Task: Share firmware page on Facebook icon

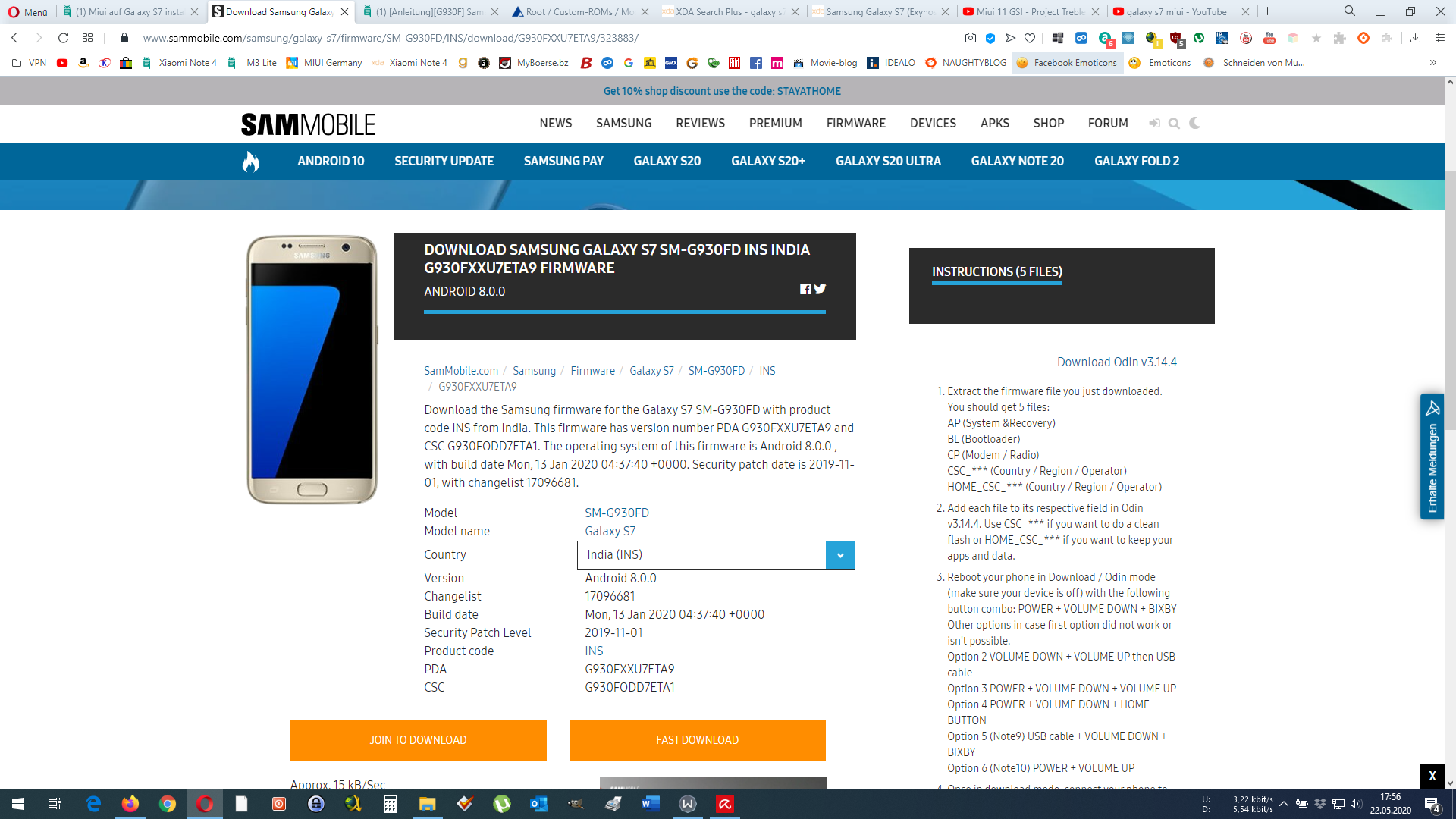Action: [805, 289]
